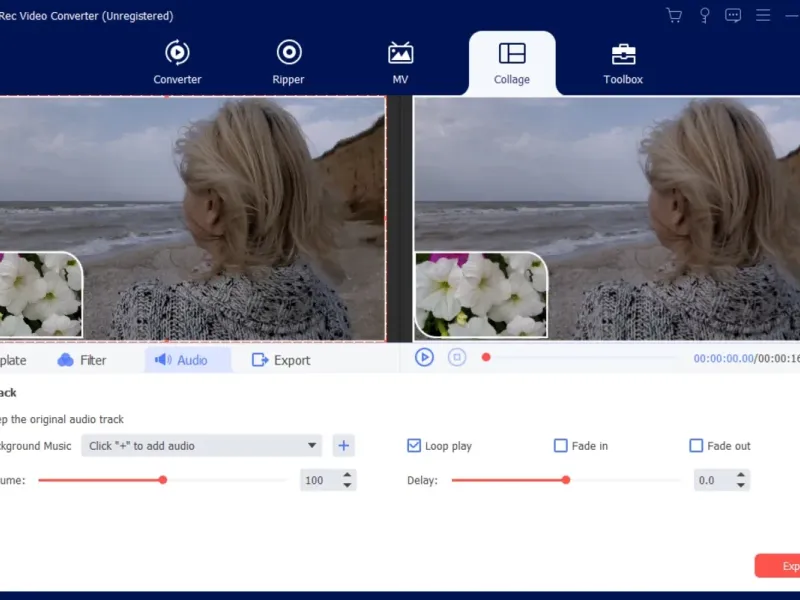
Task: Switch to the Filter tab
Action: (x=82, y=360)
